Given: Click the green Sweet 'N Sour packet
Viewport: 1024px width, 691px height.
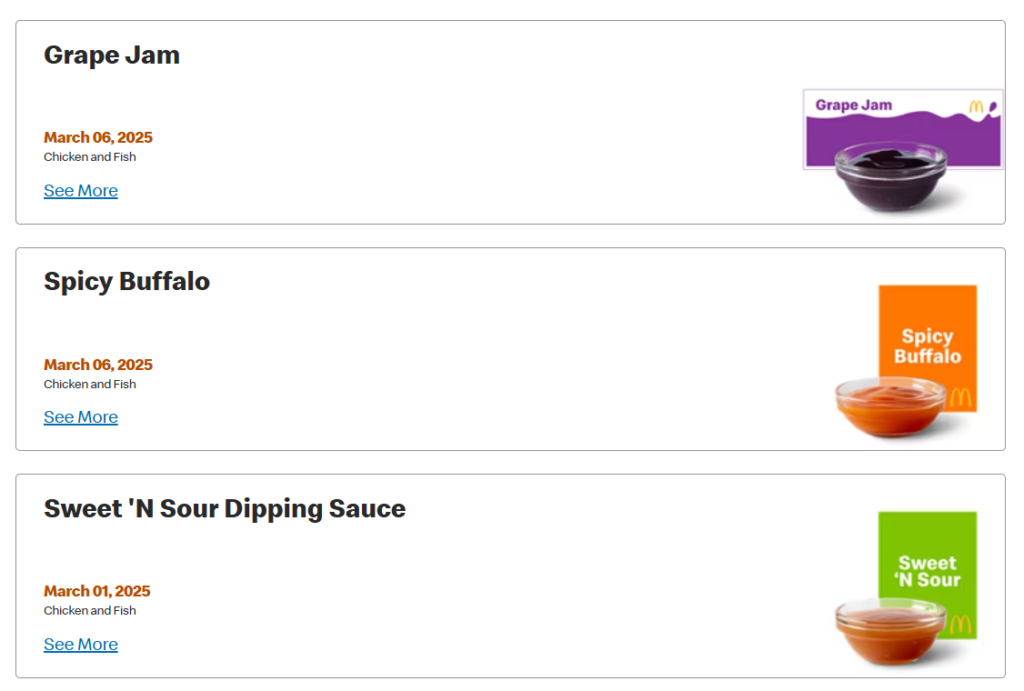Looking at the screenshot, I should (927, 555).
